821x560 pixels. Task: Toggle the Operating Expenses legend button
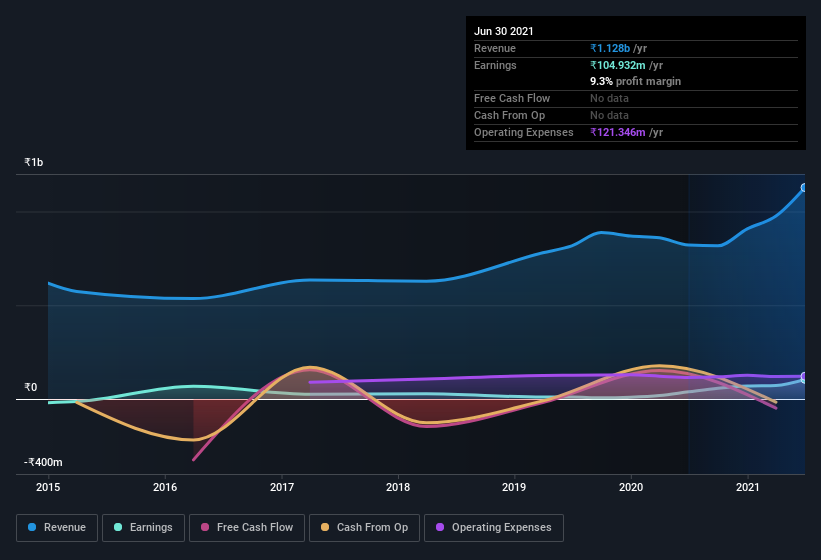pyautogui.click(x=494, y=528)
